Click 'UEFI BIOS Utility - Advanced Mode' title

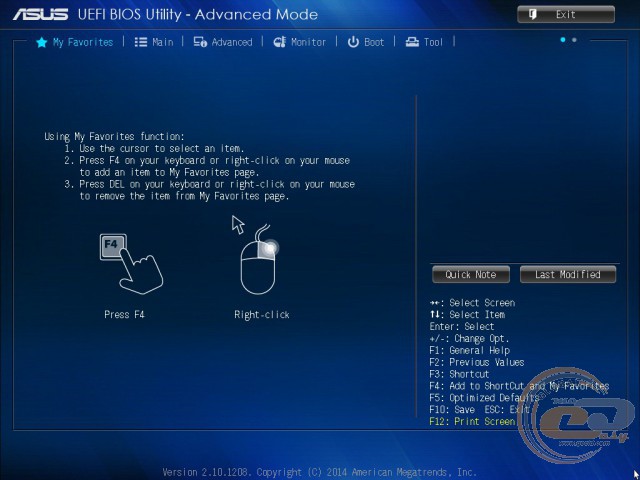coord(198,15)
